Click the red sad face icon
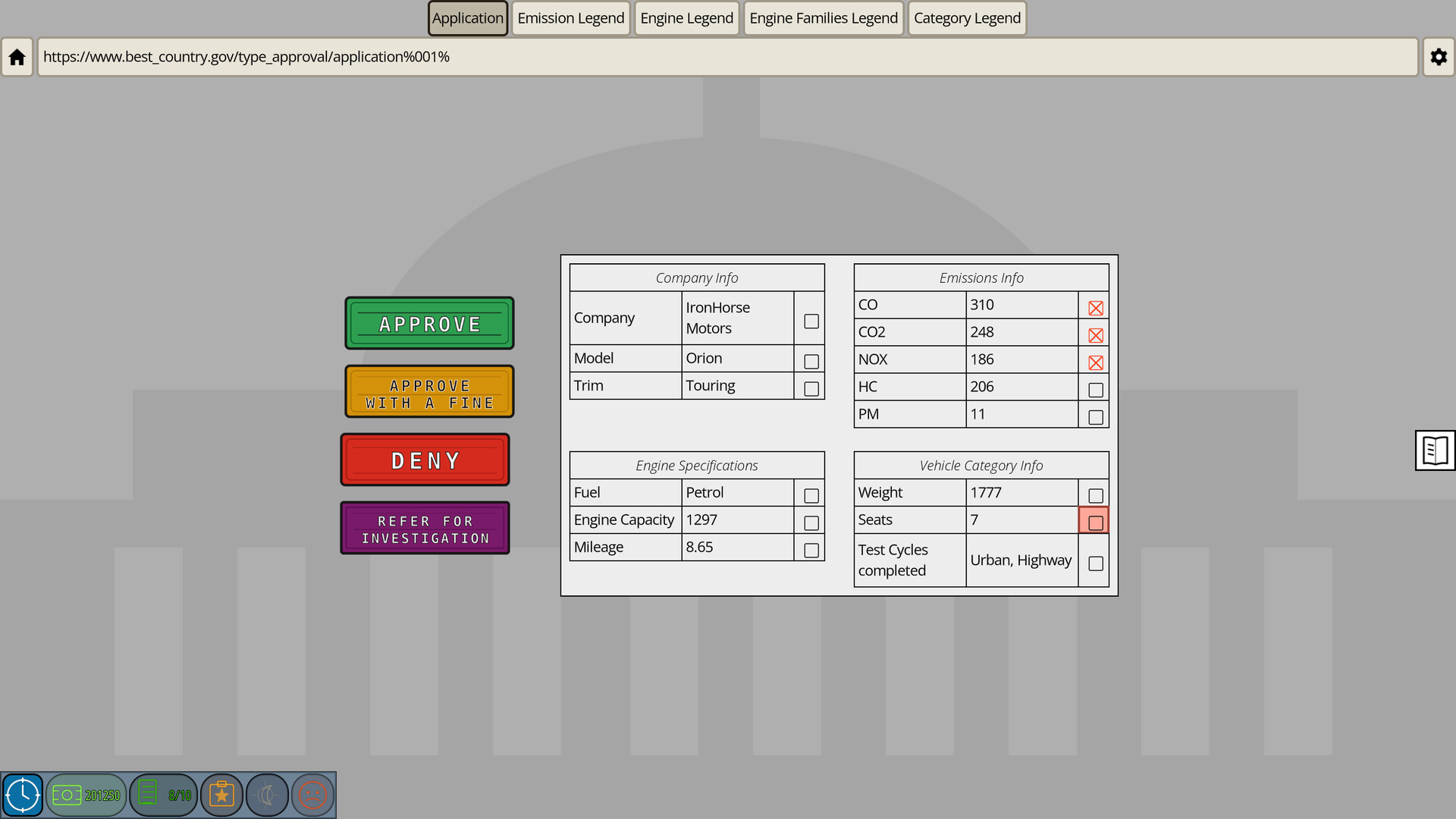The height and width of the screenshot is (819, 1456). [x=312, y=795]
